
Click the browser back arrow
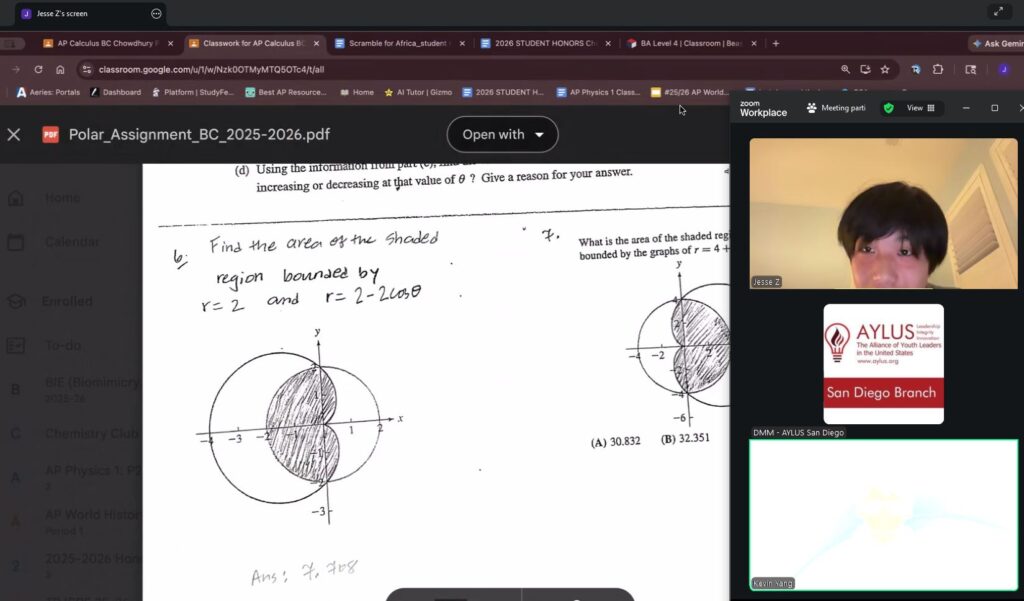(15, 69)
